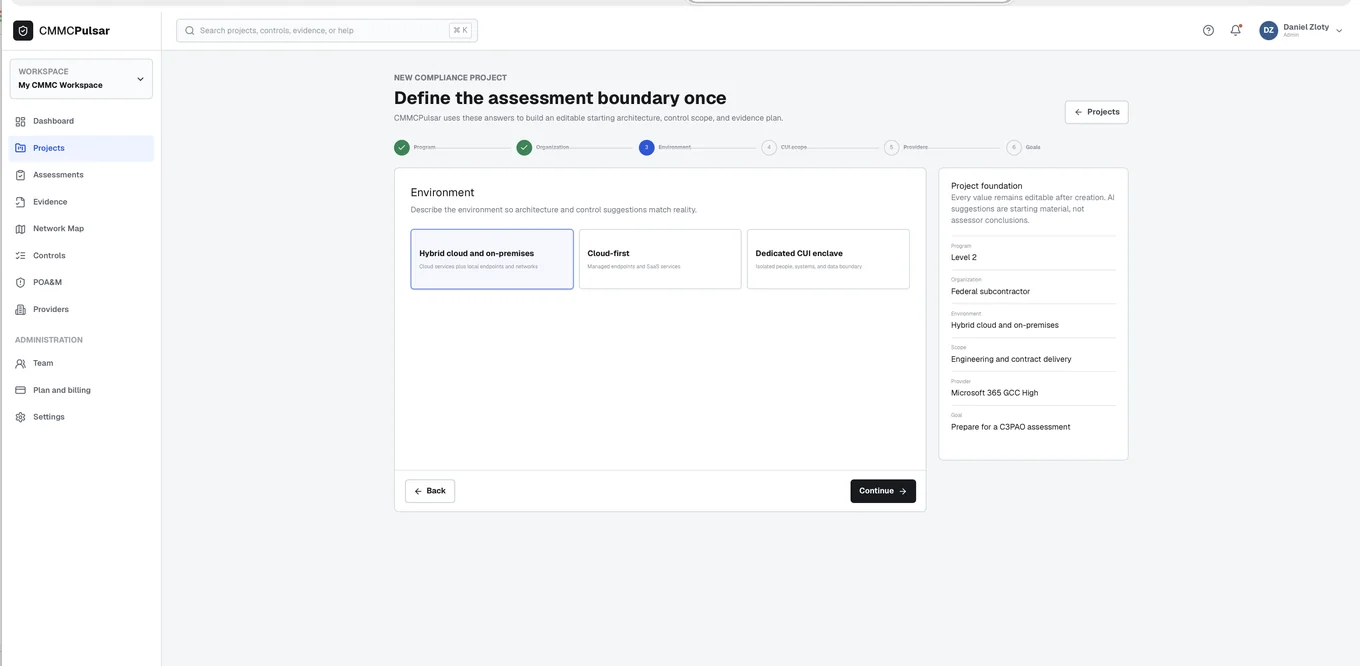Viewport: 1360px width, 666px height.
Task: Click the Settings gear icon
Action: (20, 417)
